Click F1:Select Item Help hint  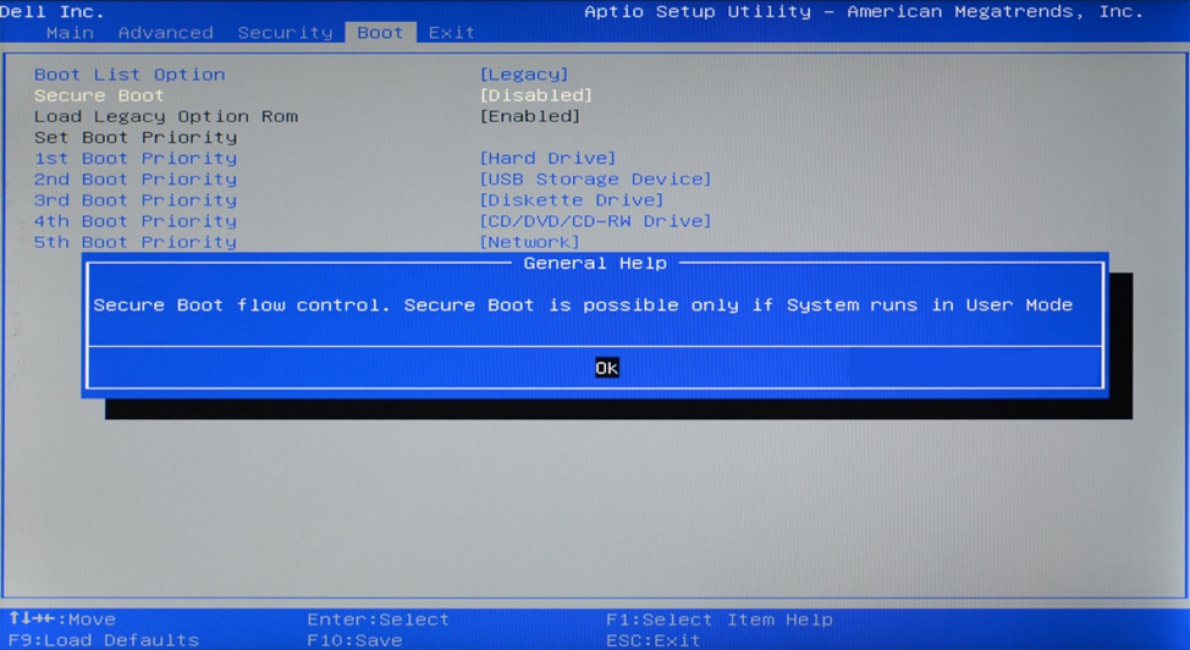[x=719, y=620]
